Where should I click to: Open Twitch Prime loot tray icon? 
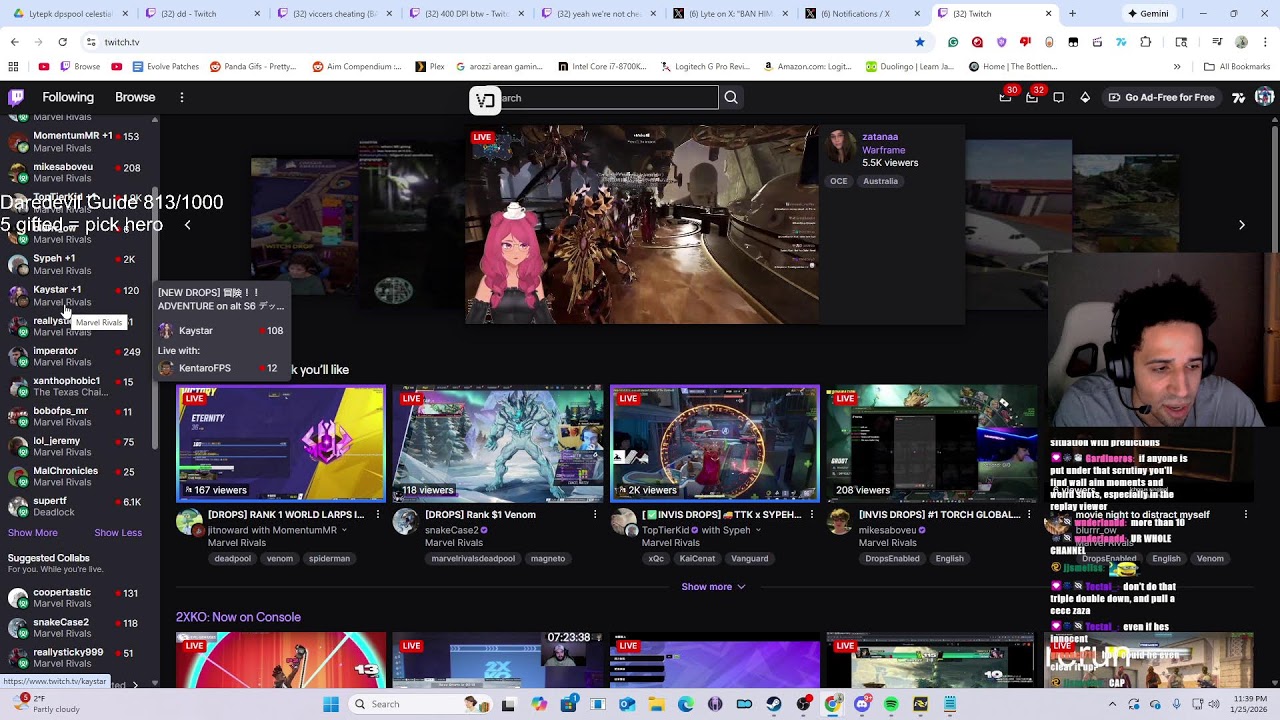pyautogui.click(x=1006, y=97)
